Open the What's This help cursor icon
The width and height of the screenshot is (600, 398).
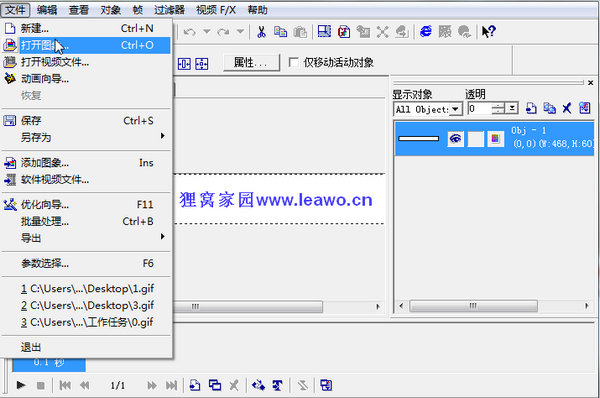(489, 31)
